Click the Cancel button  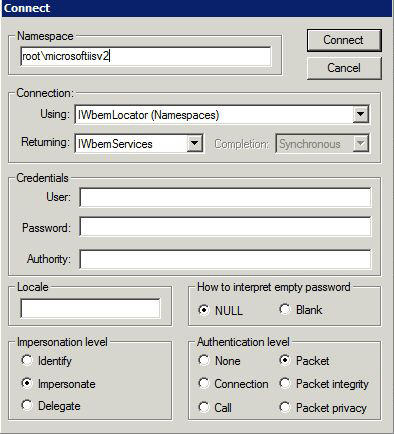[x=344, y=68]
